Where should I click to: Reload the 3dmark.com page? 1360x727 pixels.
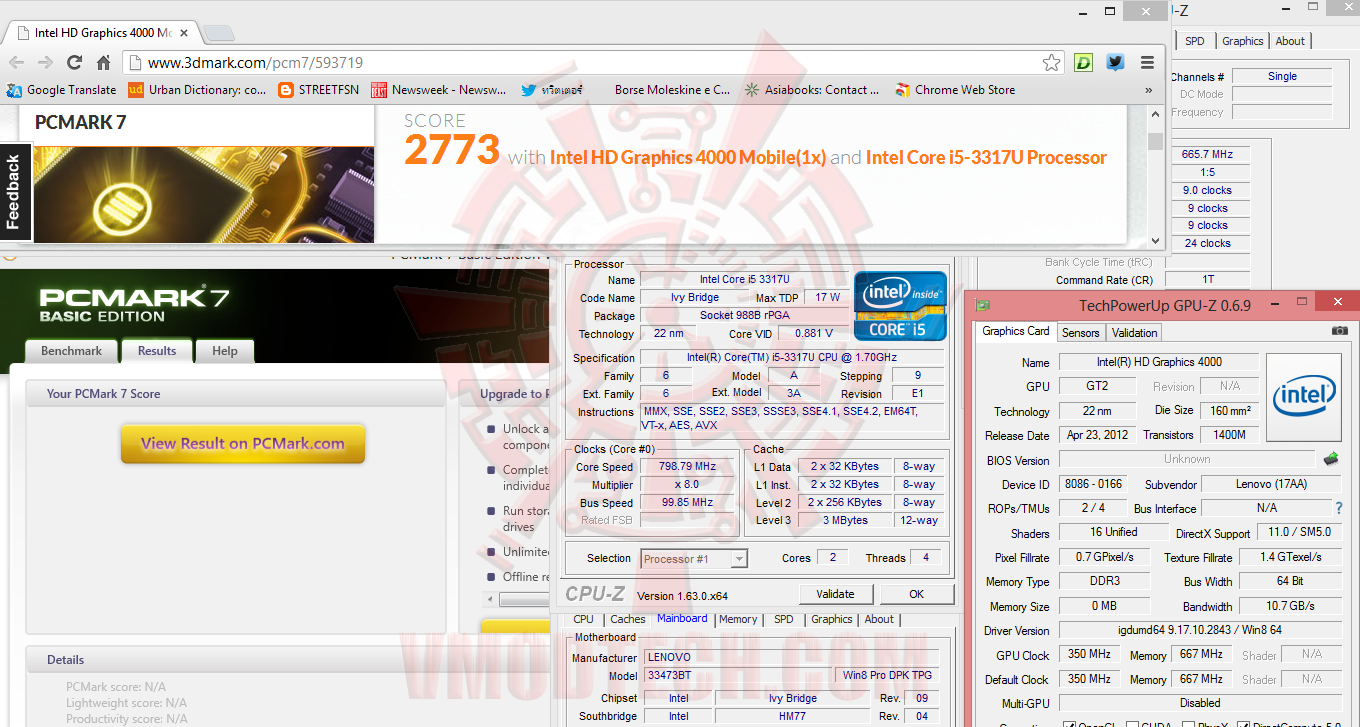(x=75, y=62)
